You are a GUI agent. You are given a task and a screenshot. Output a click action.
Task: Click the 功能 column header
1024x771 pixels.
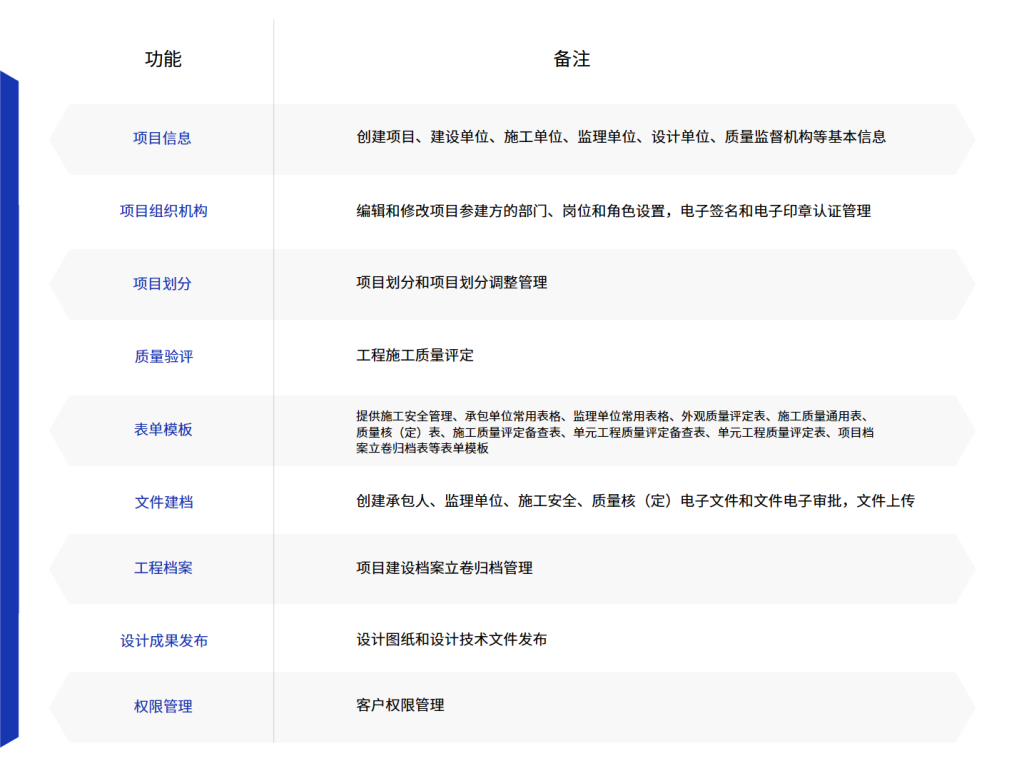pyautogui.click(x=163, y=59)
